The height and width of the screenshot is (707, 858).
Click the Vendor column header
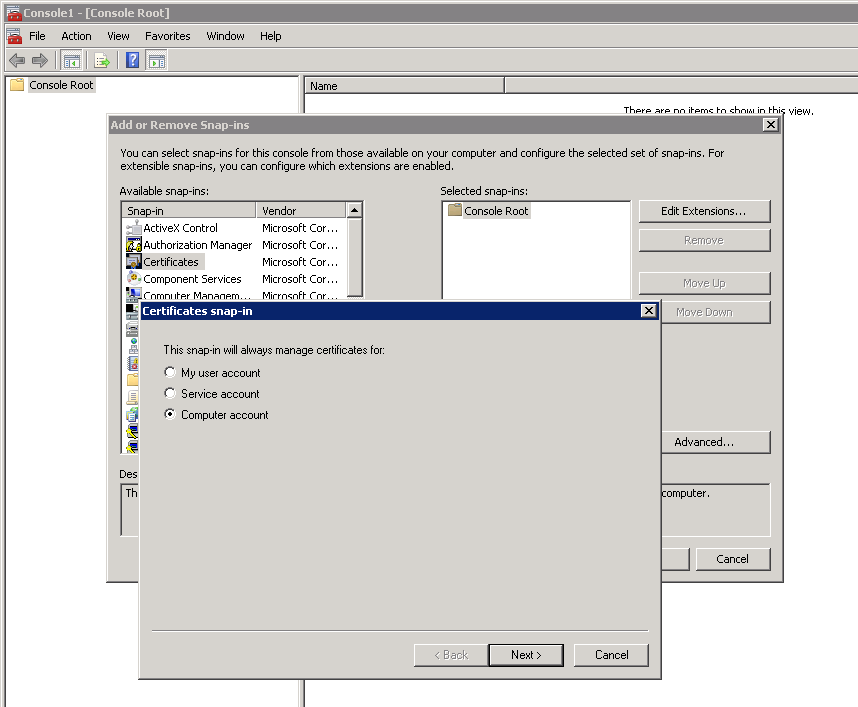click(301, 210)
